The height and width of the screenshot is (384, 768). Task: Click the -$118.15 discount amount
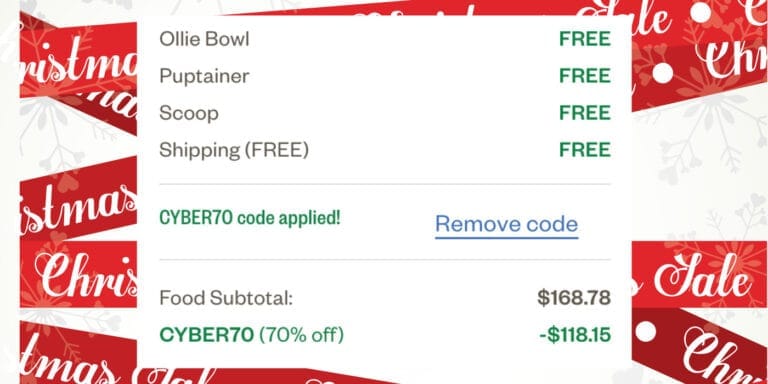pyautogui.click(x=575, y=336)
